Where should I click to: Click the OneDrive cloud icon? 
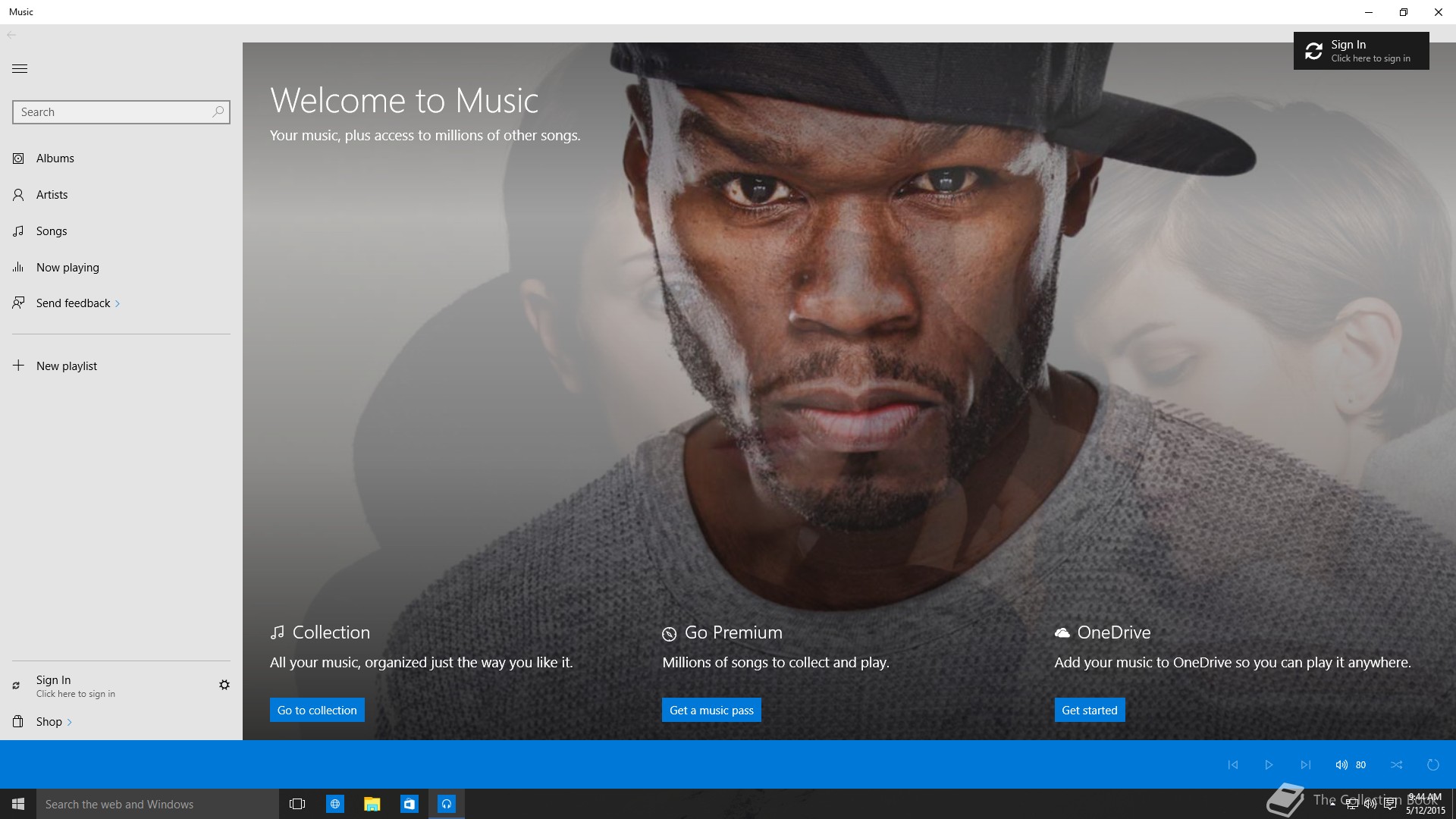[1062, 632]
